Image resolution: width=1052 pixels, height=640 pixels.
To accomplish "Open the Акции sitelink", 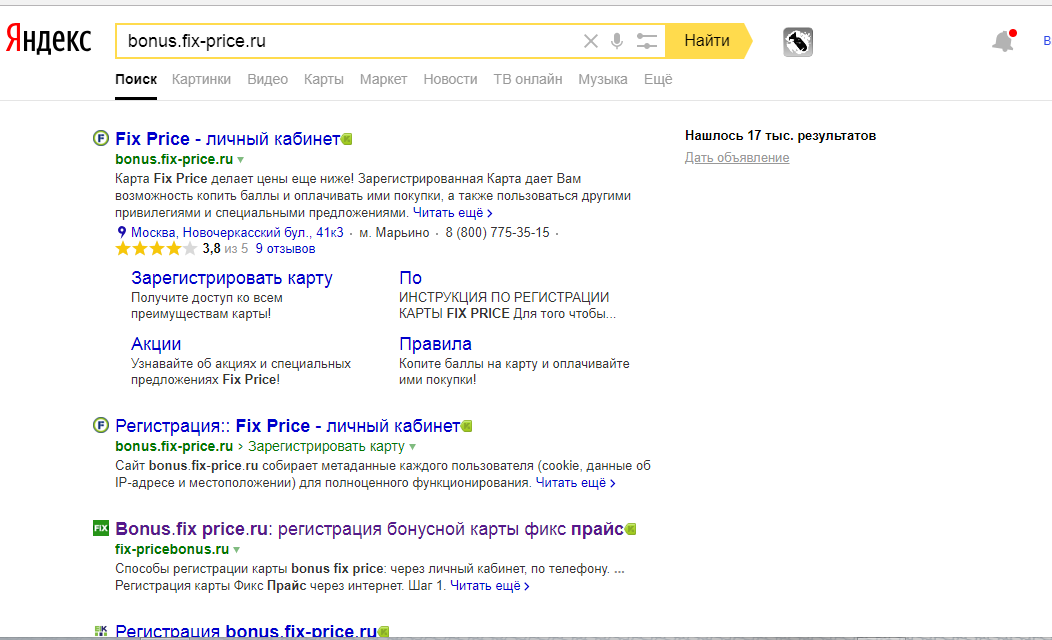I will [156, 343].
